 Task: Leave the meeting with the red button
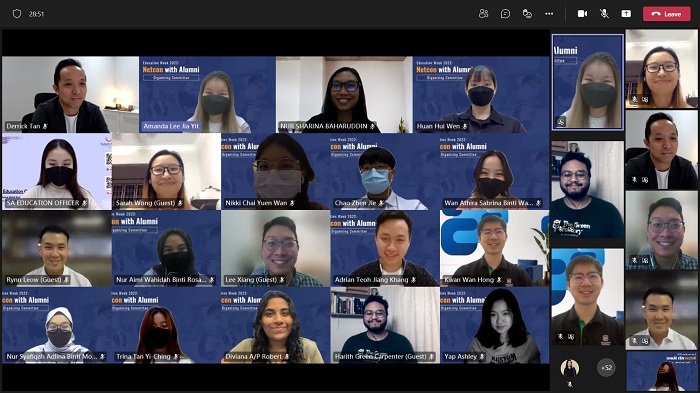tap(667, 14)
